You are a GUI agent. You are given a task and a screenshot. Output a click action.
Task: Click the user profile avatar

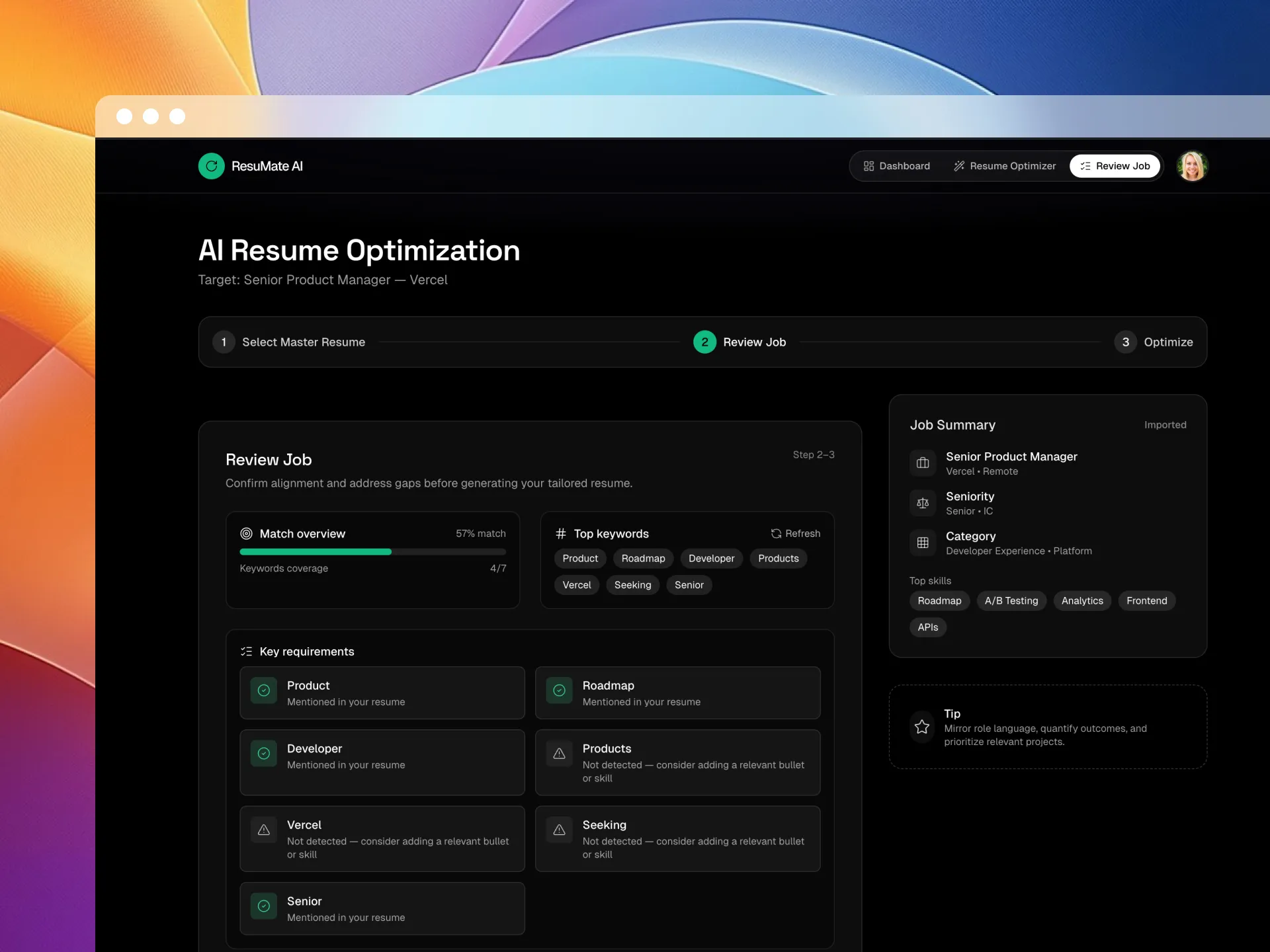[x=1192, y=166]
